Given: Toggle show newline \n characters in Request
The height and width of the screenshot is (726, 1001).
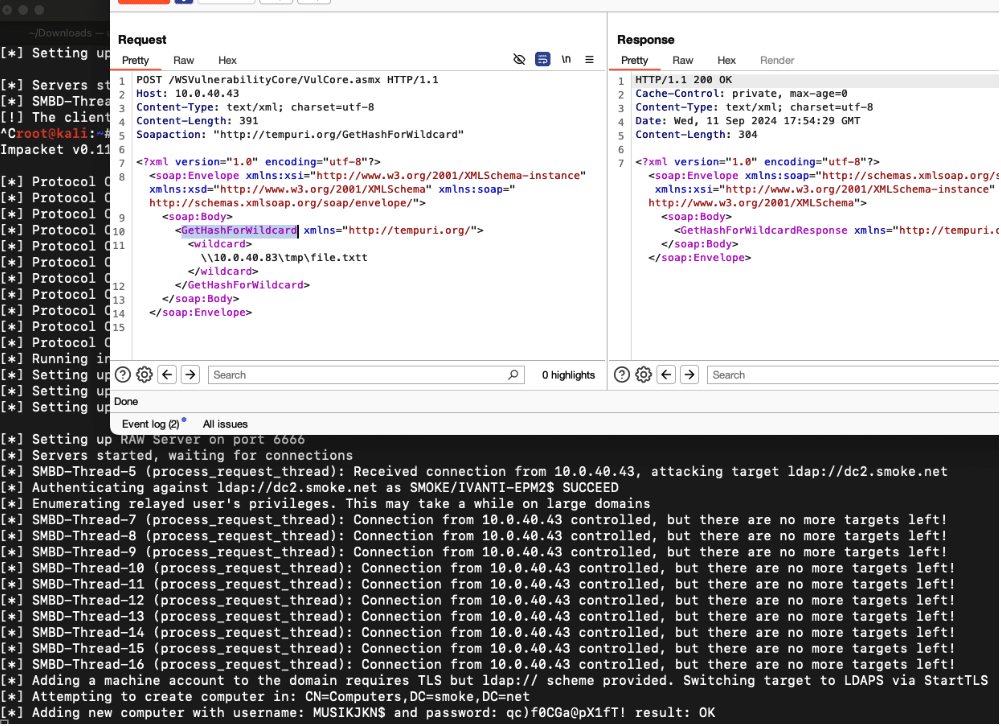Looking at the screenshot, I should click(x=566, y=59).
